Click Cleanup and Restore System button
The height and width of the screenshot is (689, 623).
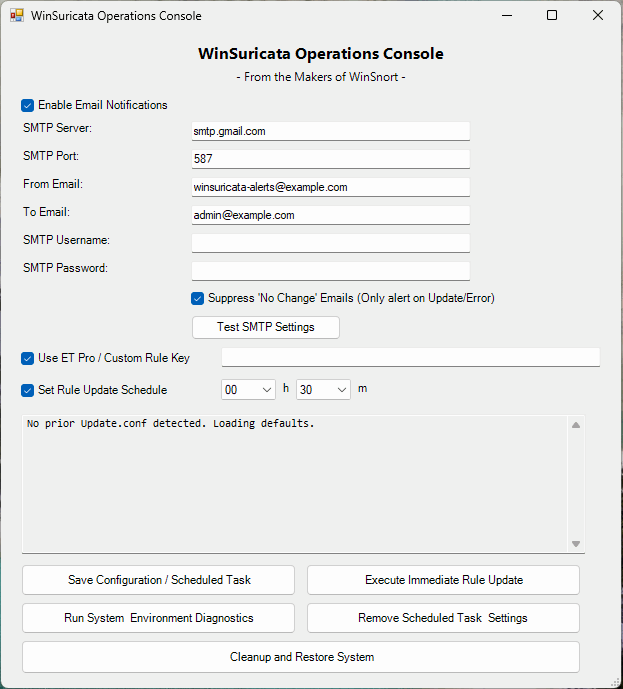(301, 657)
